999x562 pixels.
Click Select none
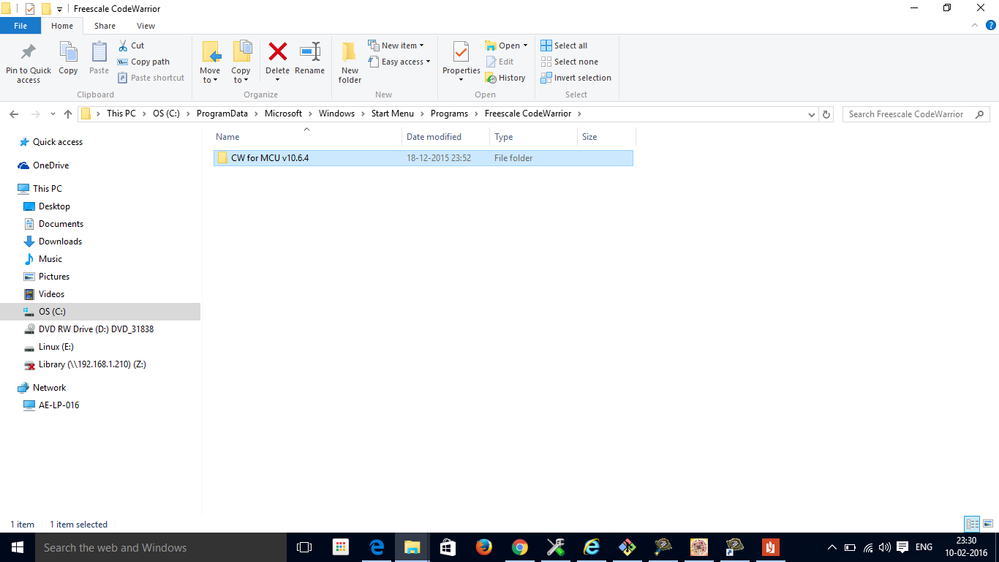(x=570, y=62)
